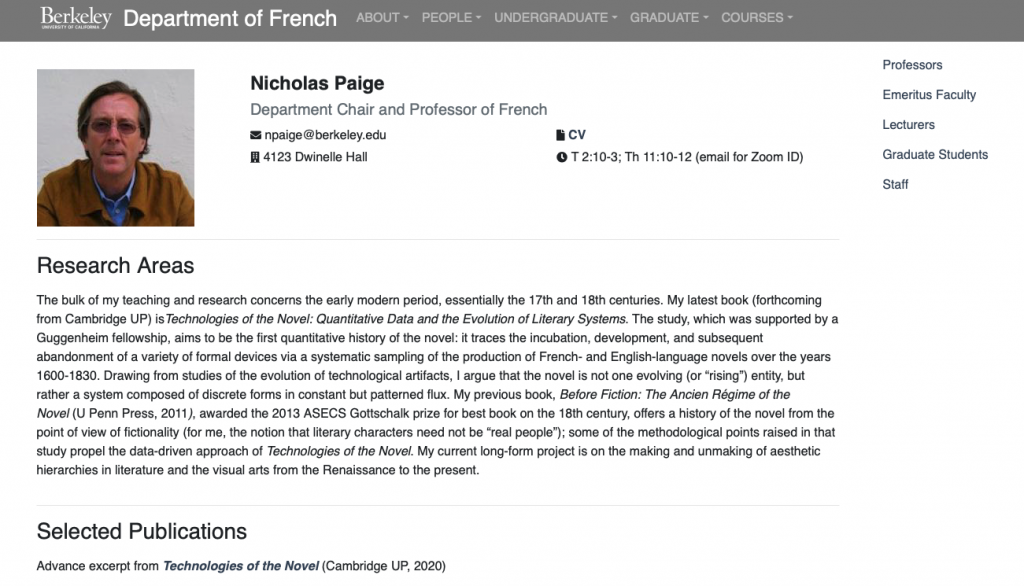Click the building icon beside Dwinelle Hall
This screenshot has width=1024, height=586.
tap(255, 157)
